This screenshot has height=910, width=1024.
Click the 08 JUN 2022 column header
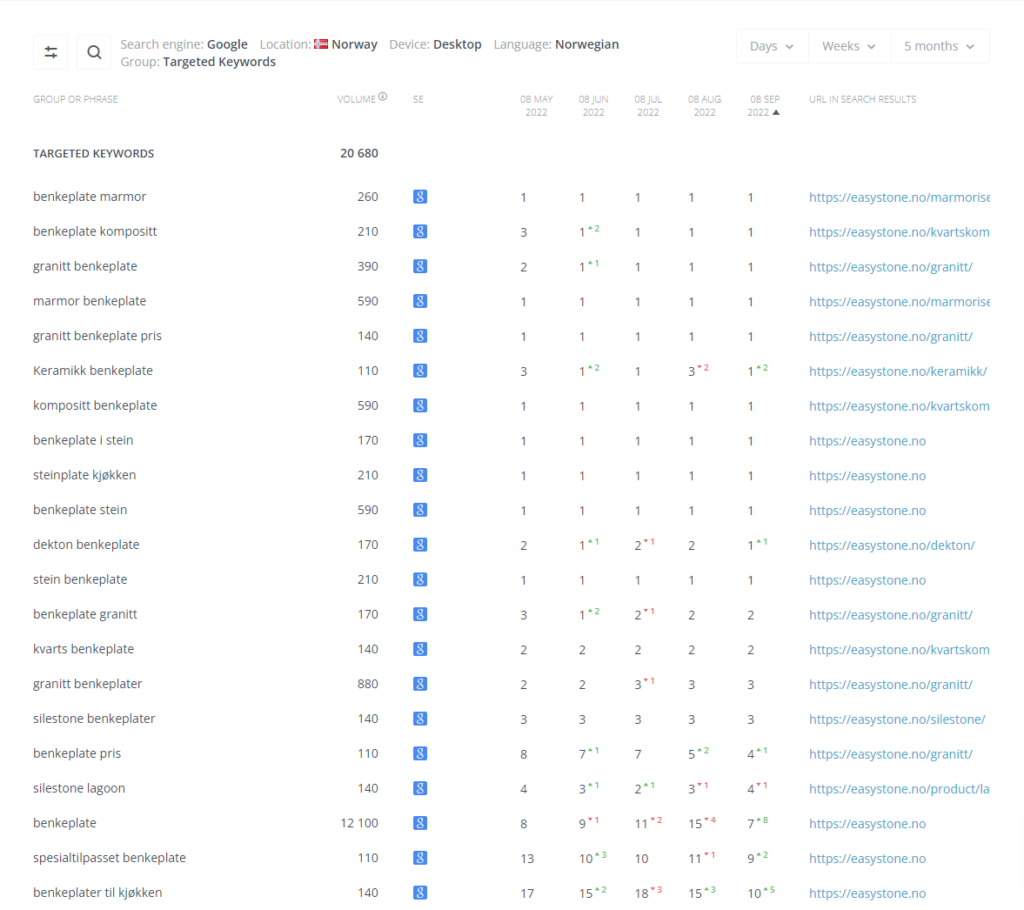point(593,106)
